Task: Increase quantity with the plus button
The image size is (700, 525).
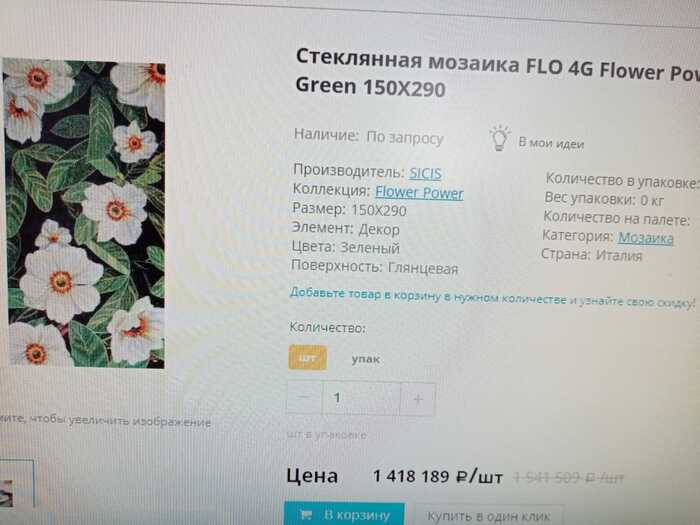Action: click(x=417, y=399)
